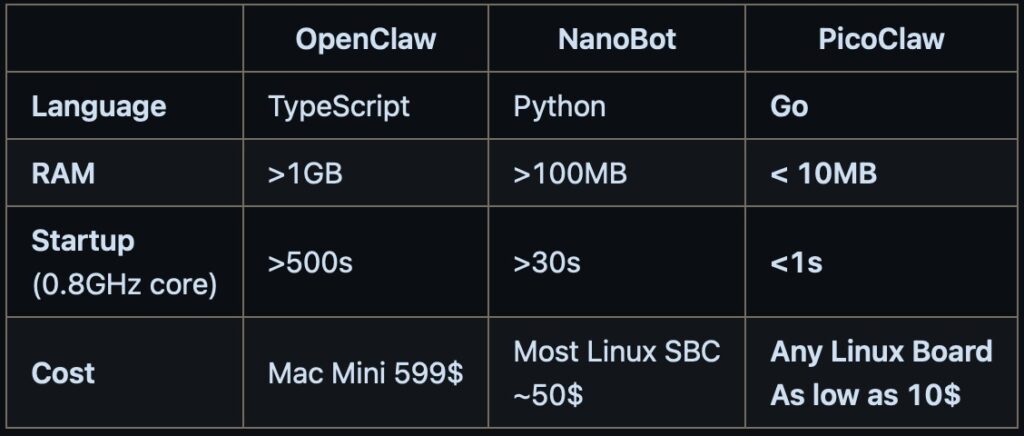Click the >100MB RAM value
Image resolution: width=1024 pixels, height=436 pixels.
point(570,173)
